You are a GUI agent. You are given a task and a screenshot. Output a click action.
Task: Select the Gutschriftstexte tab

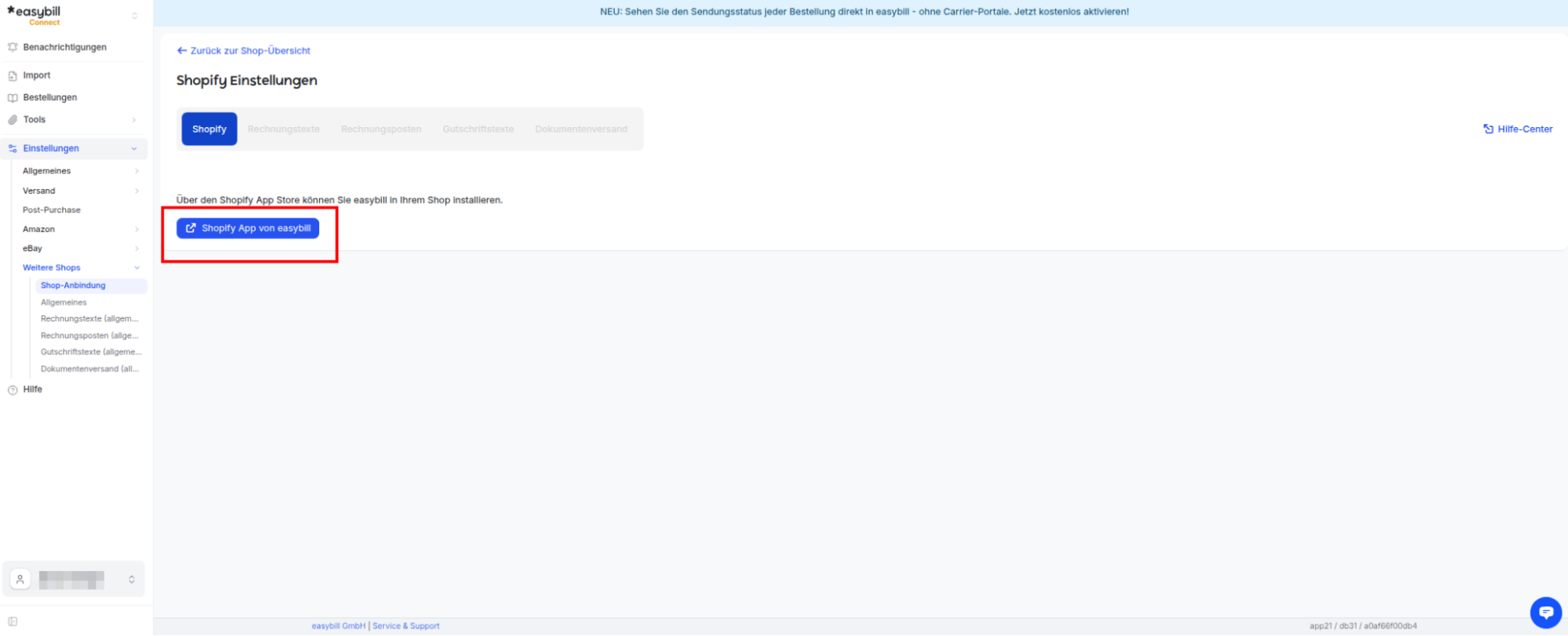point(478,129)
